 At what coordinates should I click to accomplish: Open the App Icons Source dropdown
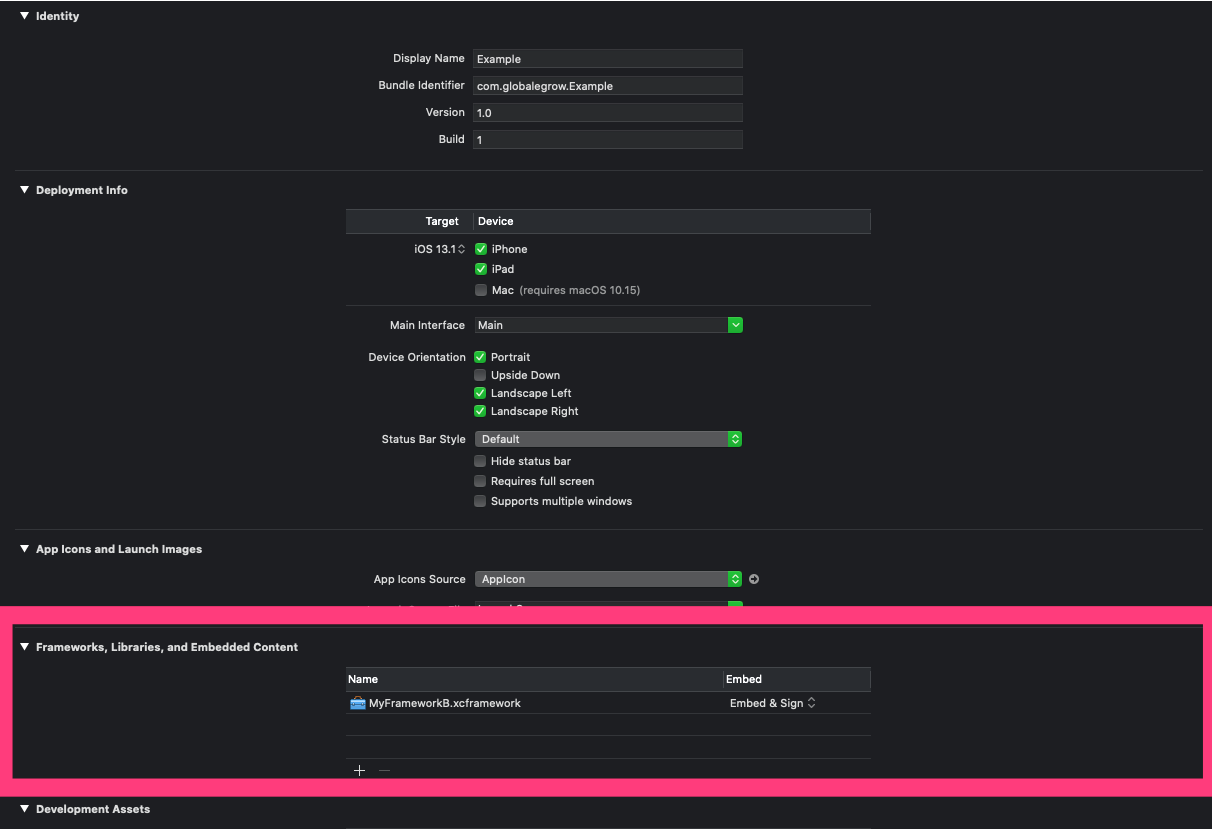tap(608, 579)
